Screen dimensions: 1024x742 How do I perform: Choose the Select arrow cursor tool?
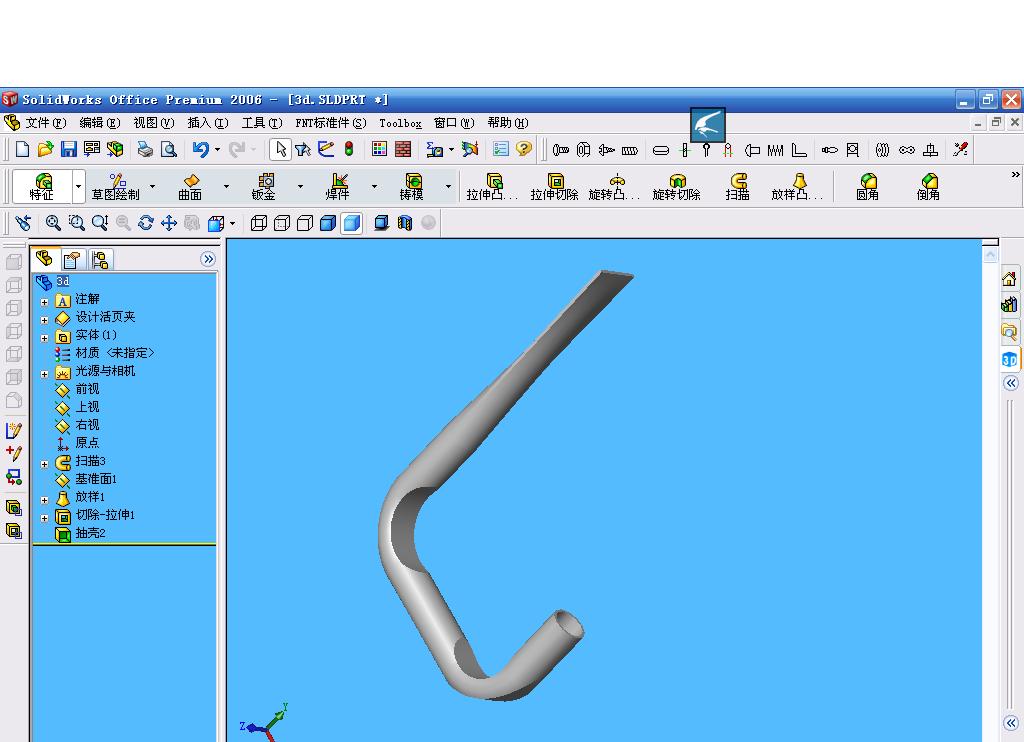tap(281, 150)
